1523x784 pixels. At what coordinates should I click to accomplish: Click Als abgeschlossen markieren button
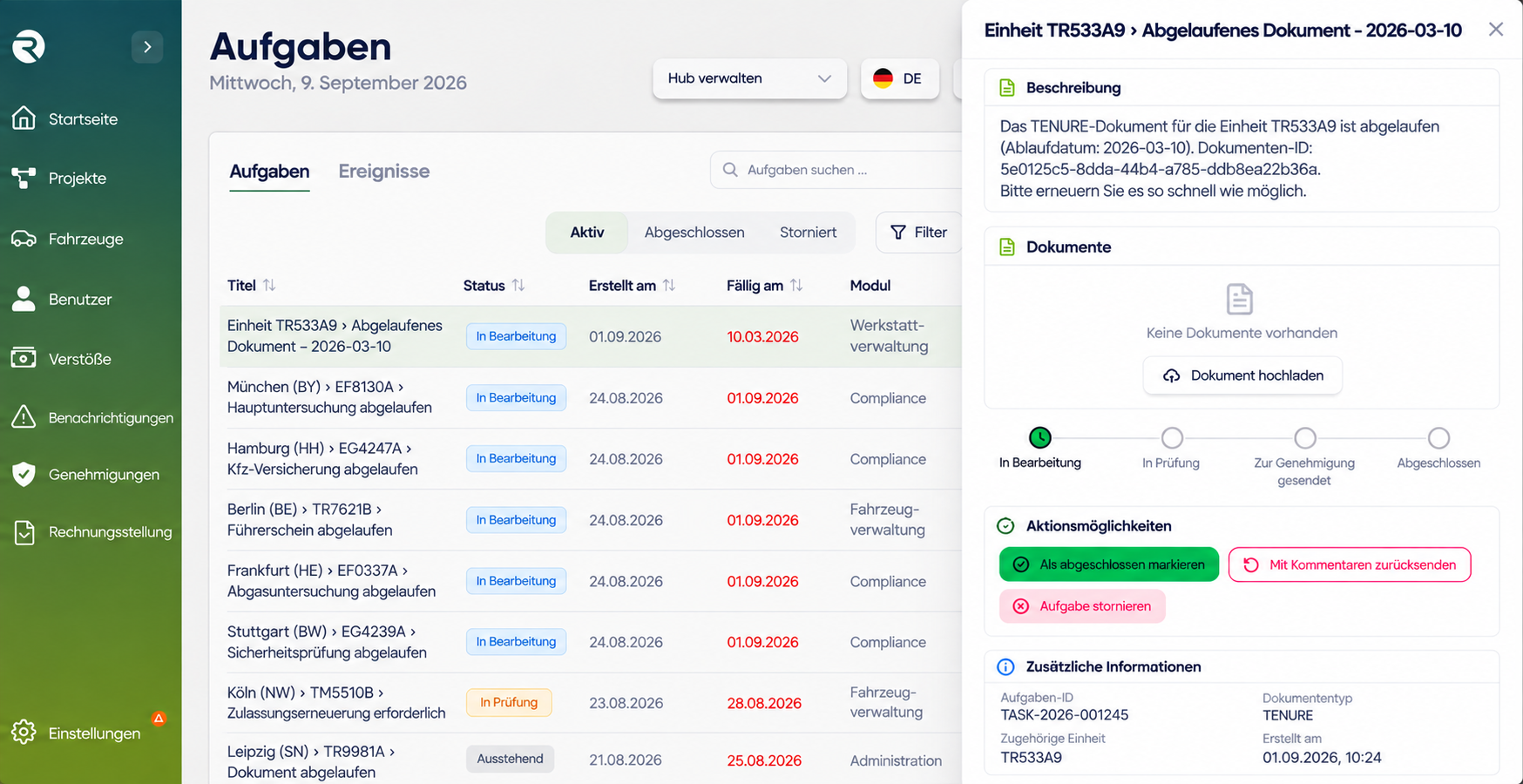(x=1108, y=564)
